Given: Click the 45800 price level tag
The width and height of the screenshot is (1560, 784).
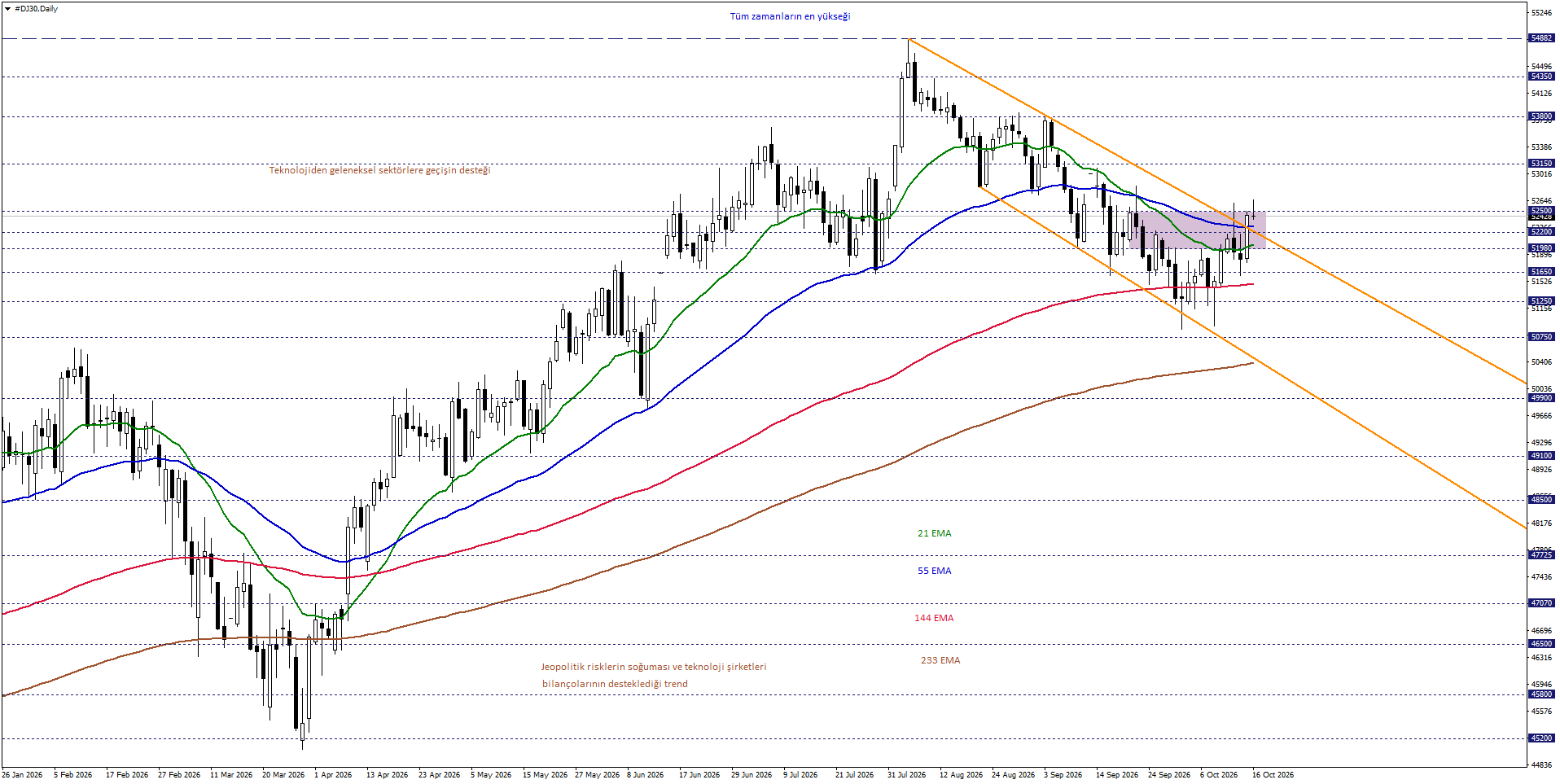Looking at the screenshot, I should point(1542,694).
